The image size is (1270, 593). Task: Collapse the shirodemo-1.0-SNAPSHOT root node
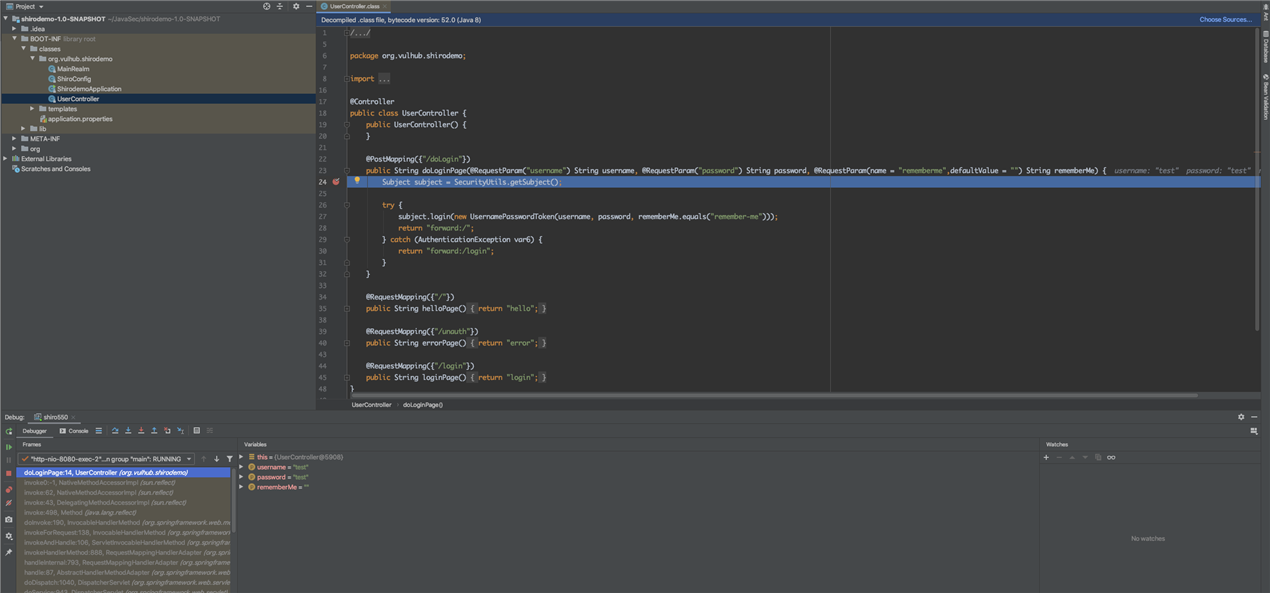5,19
